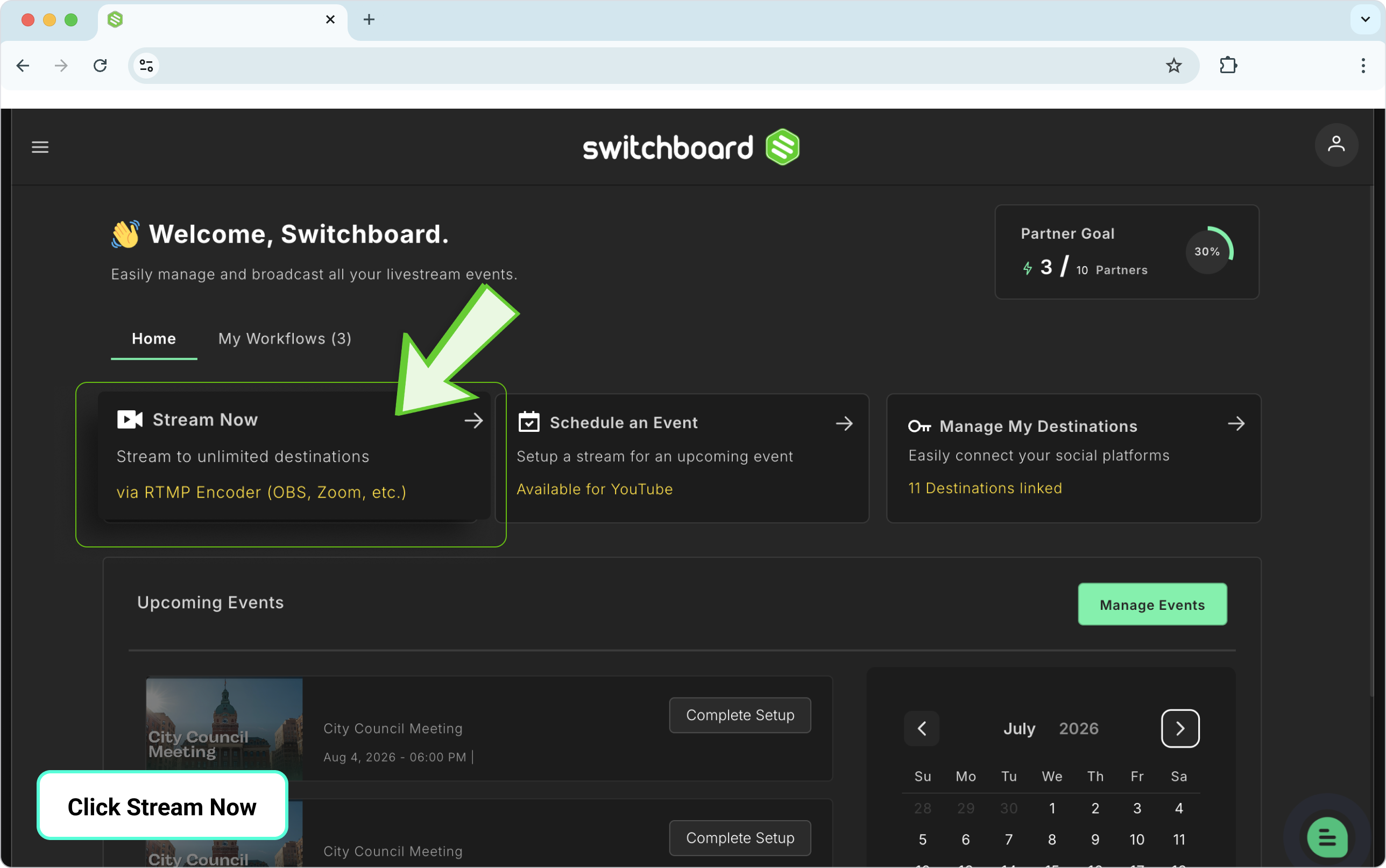This screenshot has width=1386, height=868.
Task: Click the Available for YouTube text
Action: click(594, 489)
